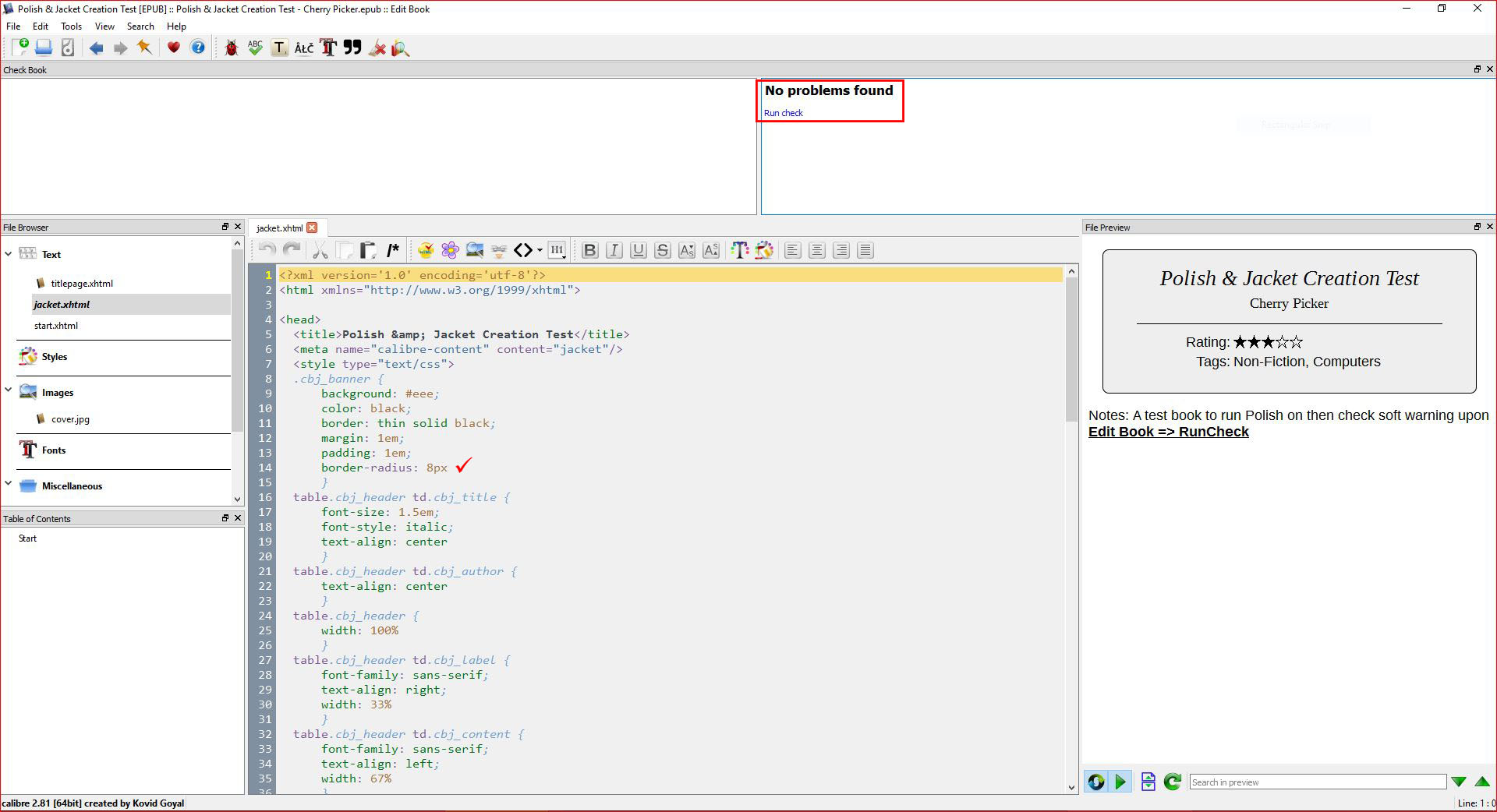The image size is (1497, 812).
Task: Open the Tools menu
Action: click(71, 26)
